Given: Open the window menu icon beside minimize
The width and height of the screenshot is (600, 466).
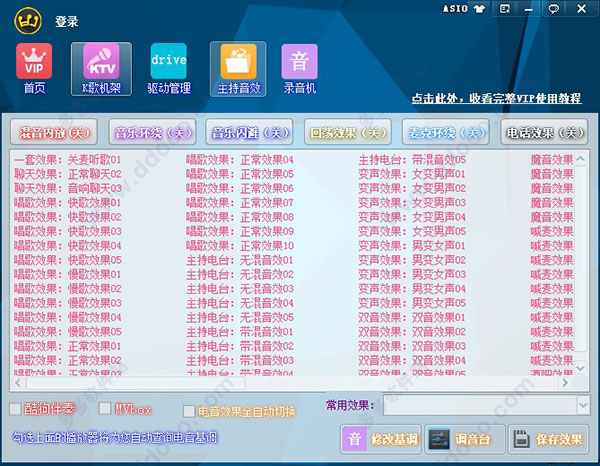Looking at the screenshot, I should 505,8.
